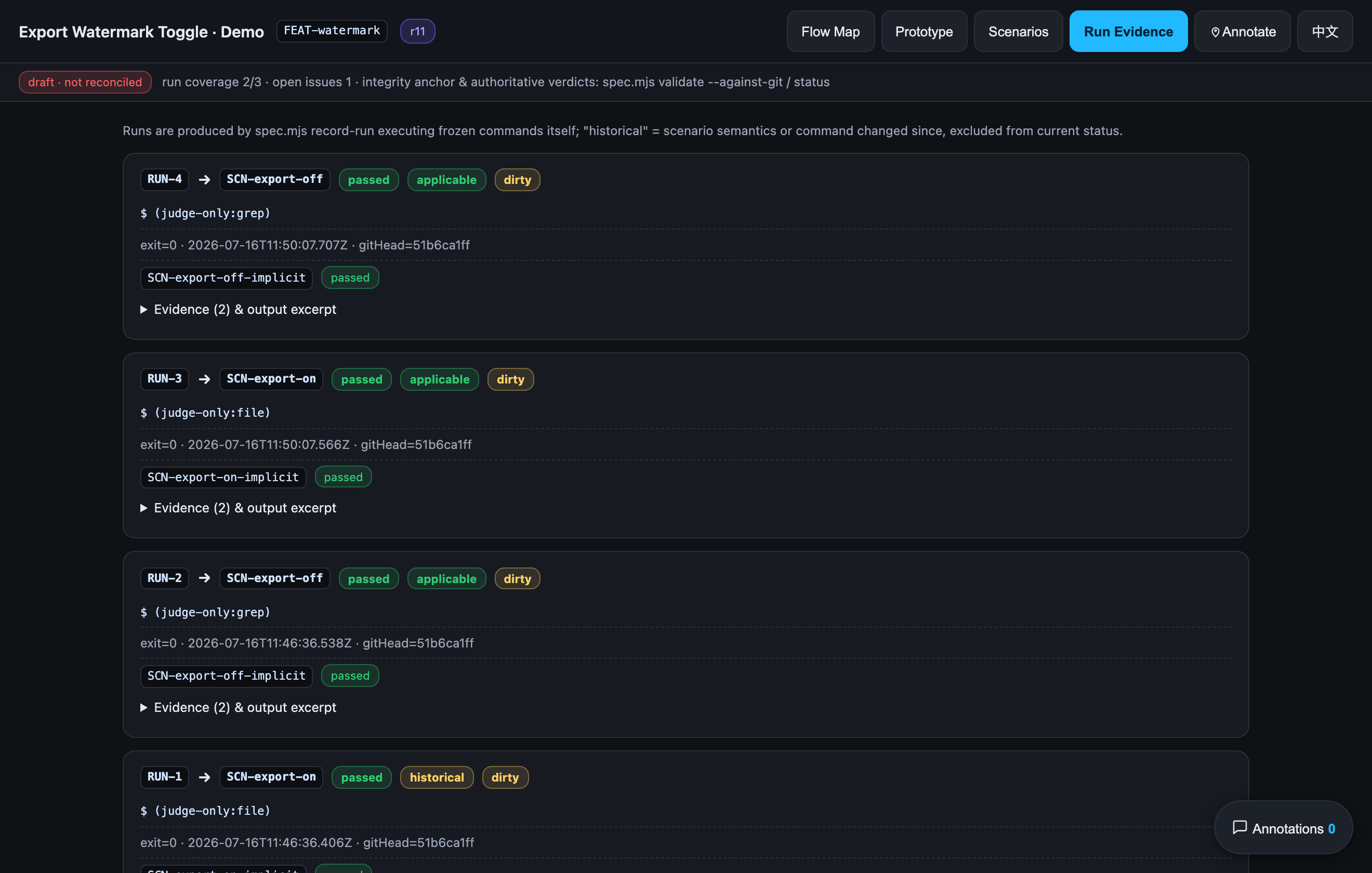Screen dimensions: 1372x873
Task: Click the arrow icon next to RUN-4
Action: (204, 180)
